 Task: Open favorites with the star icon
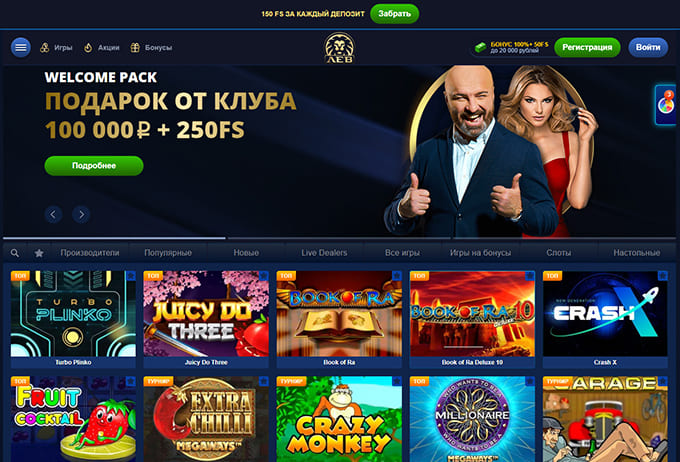point(39,253)
